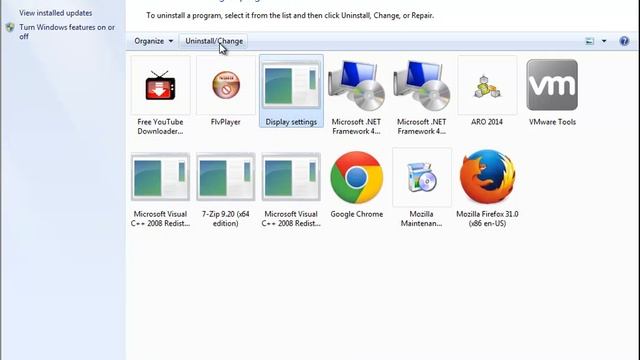
Task: Select the Microsoft Visual C++ 2008 icon beside Google Chrome
Action: coord(291,177)
